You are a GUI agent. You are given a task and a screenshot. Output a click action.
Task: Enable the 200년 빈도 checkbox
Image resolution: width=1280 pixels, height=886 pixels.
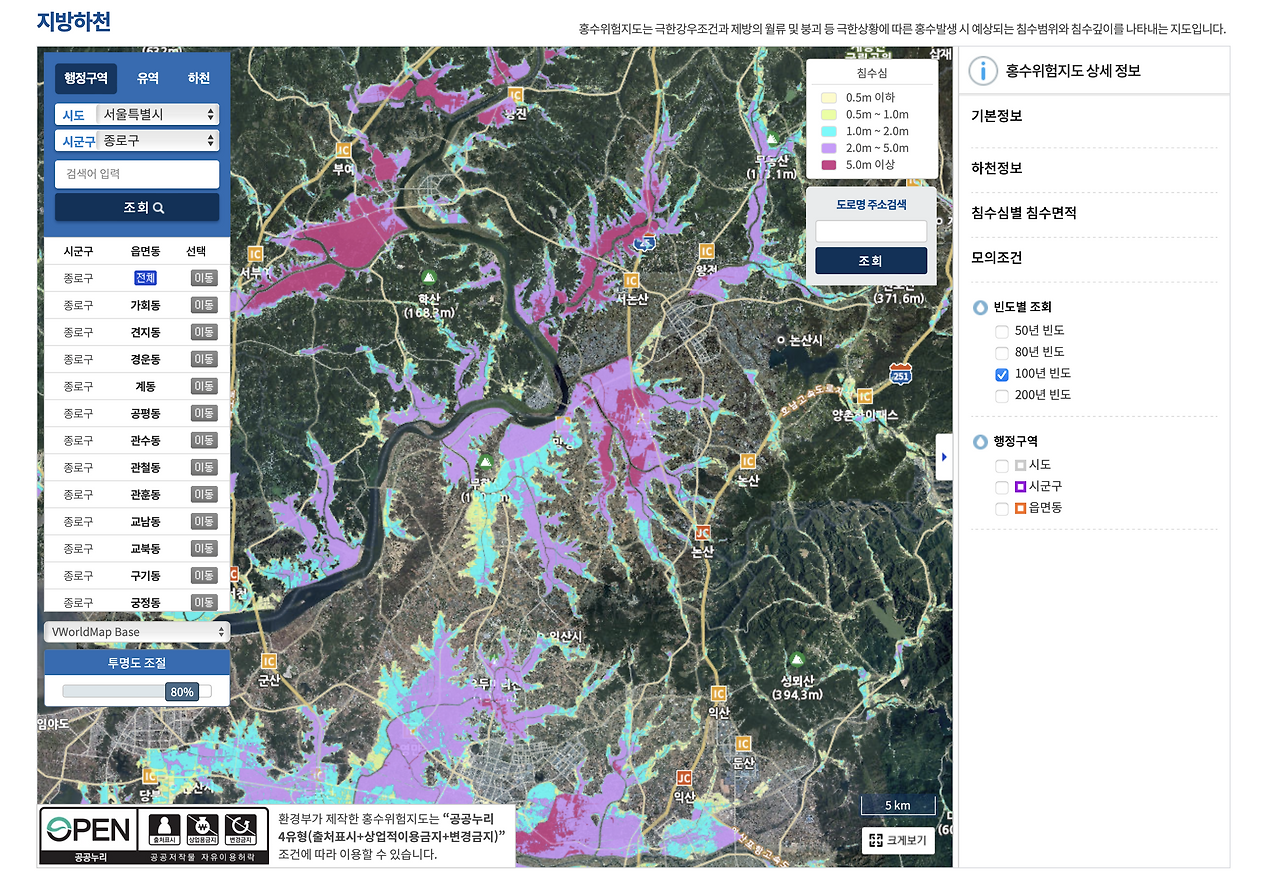tap(1001, 395)
